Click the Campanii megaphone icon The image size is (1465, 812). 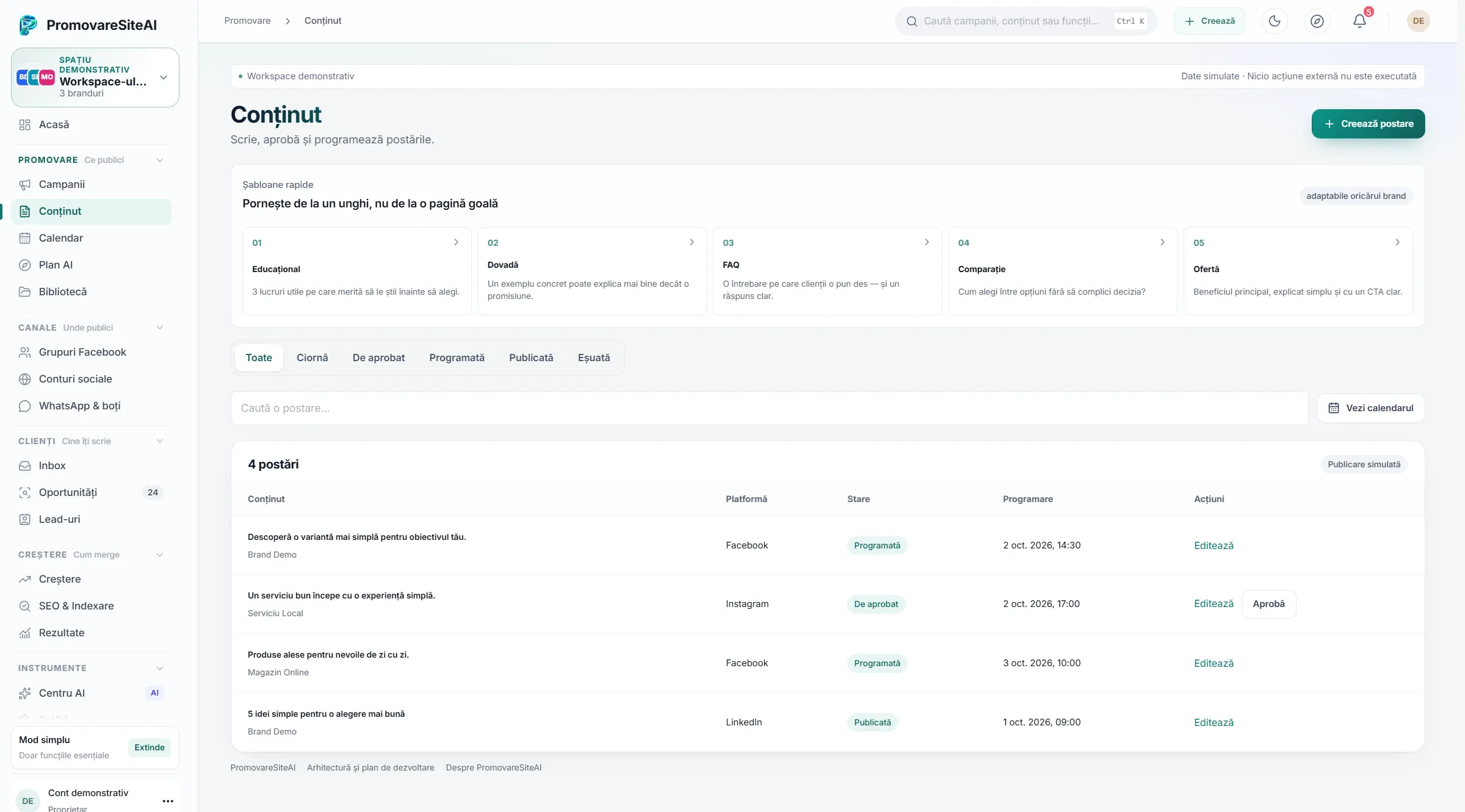(25, 184)
